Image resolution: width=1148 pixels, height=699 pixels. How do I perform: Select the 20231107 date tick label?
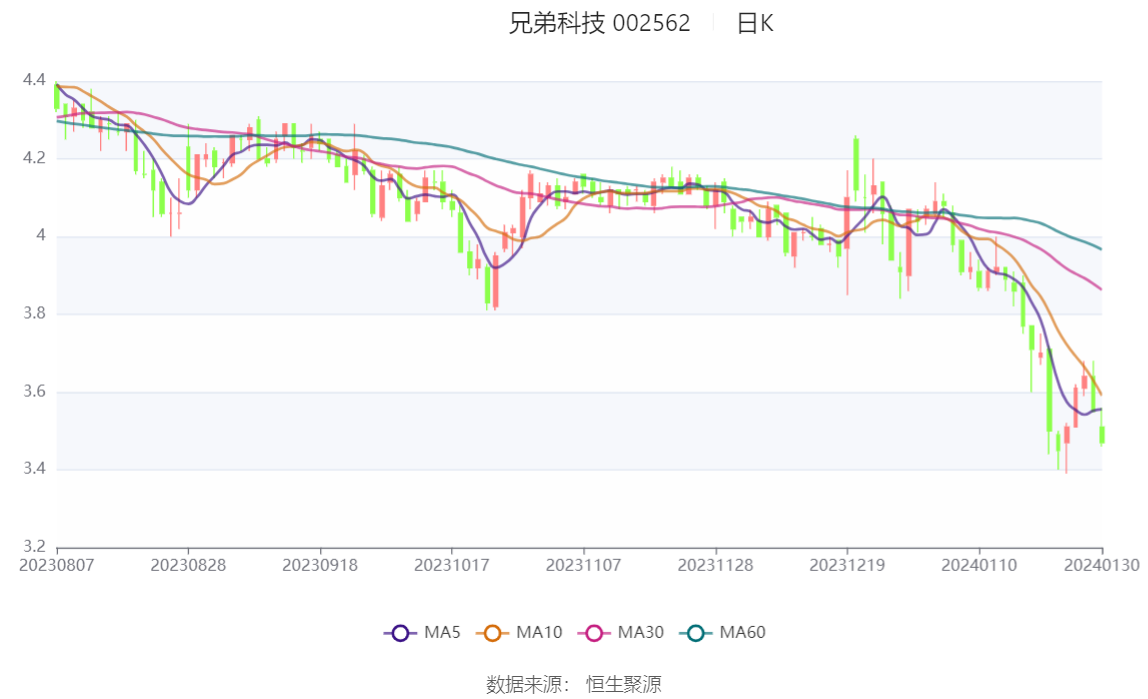(x=584, y=566)
